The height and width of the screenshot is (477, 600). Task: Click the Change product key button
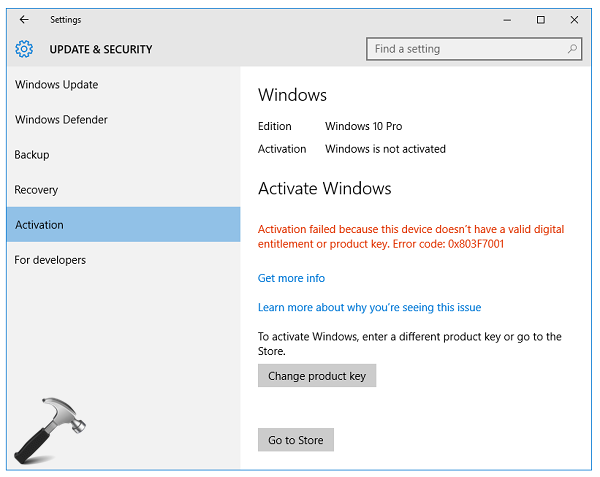pyautogui.click(x=317, y=376)
